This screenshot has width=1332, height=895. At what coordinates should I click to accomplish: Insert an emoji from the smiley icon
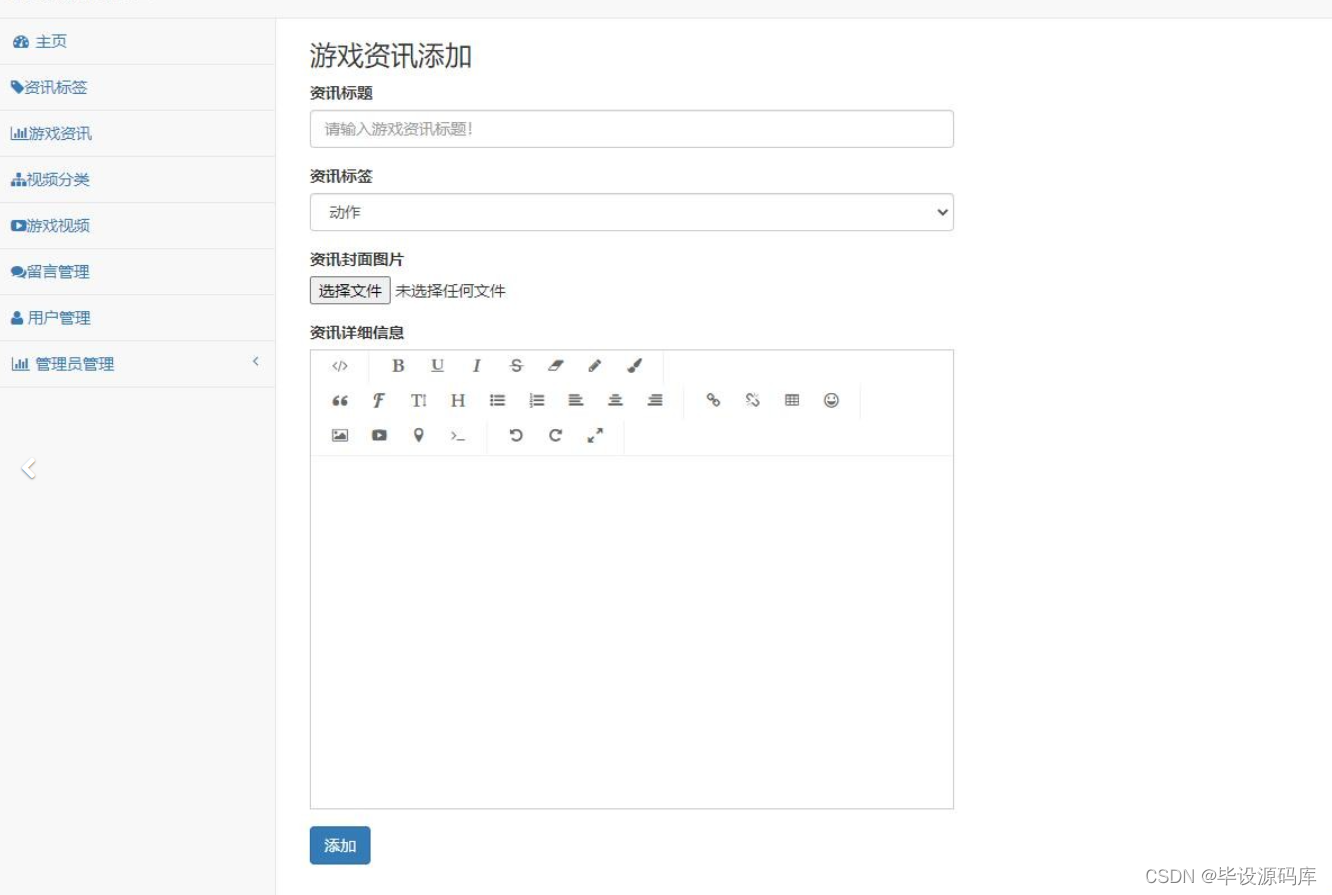[x=831, y=400]
